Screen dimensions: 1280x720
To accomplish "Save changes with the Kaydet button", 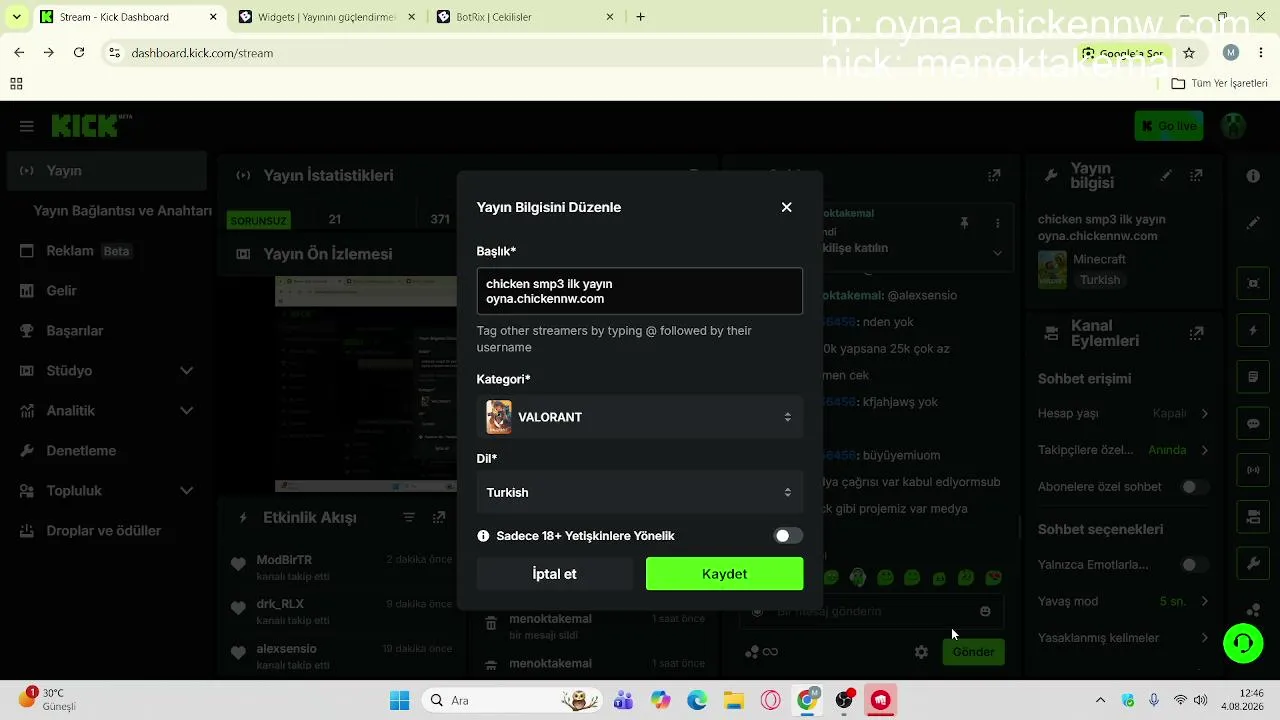I will [725, 574].
